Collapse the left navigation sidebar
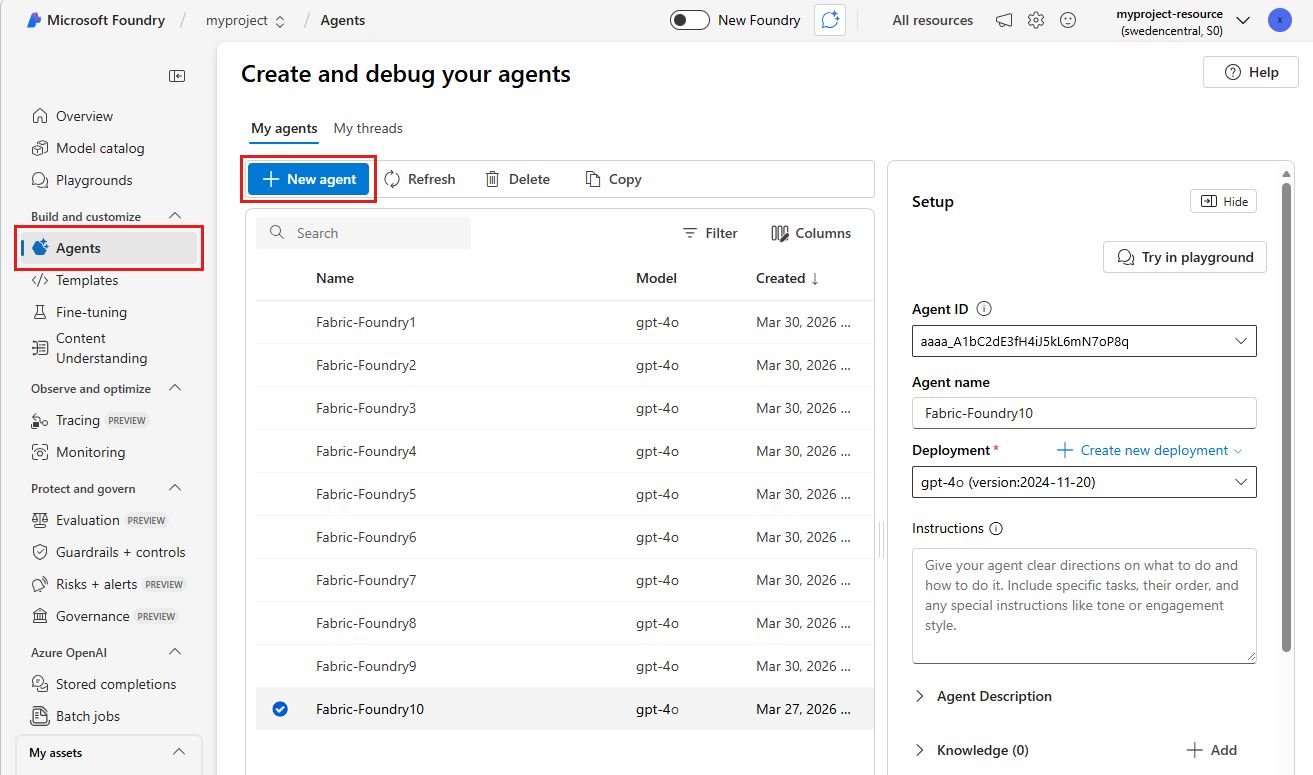Viewport: 1313px width, 775px height. (177, 76)
